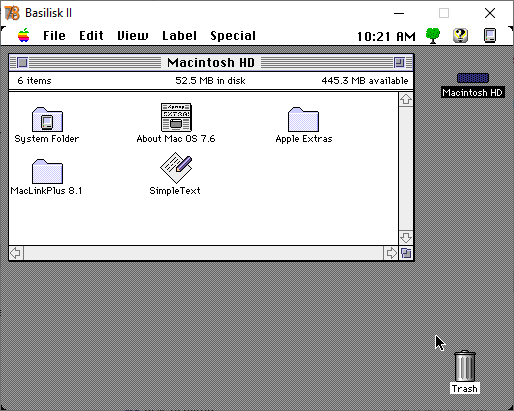The image size is (514, 411).
Task: Select the SimpleText application icon
Action: [x=176, y=168]
